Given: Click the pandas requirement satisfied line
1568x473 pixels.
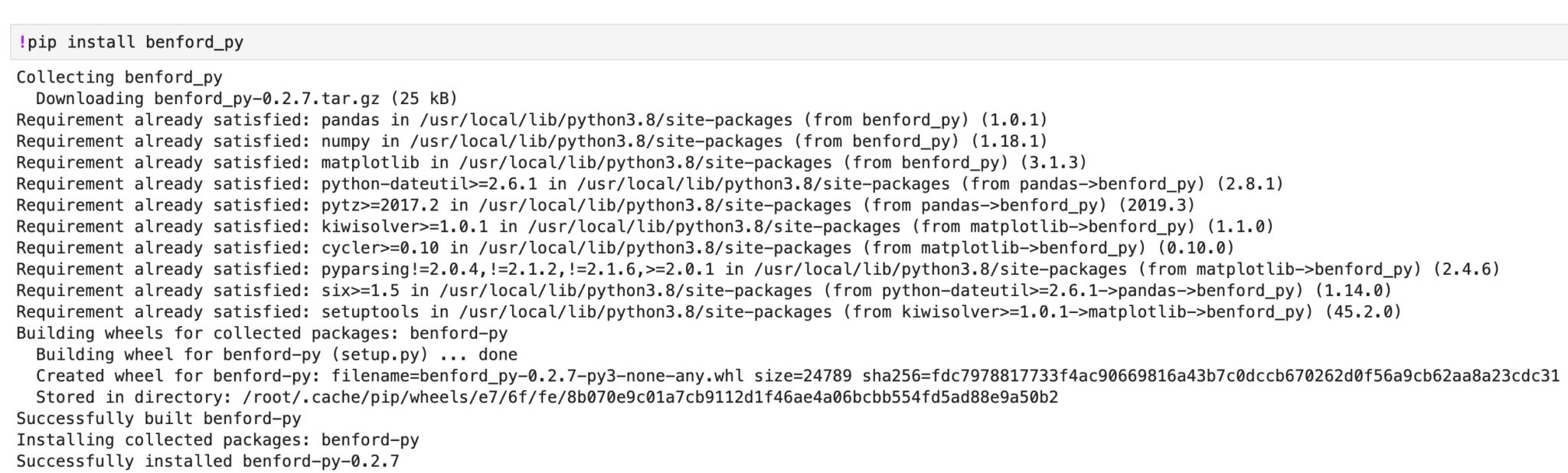Looking at the screenshot, I should point(531,120).
